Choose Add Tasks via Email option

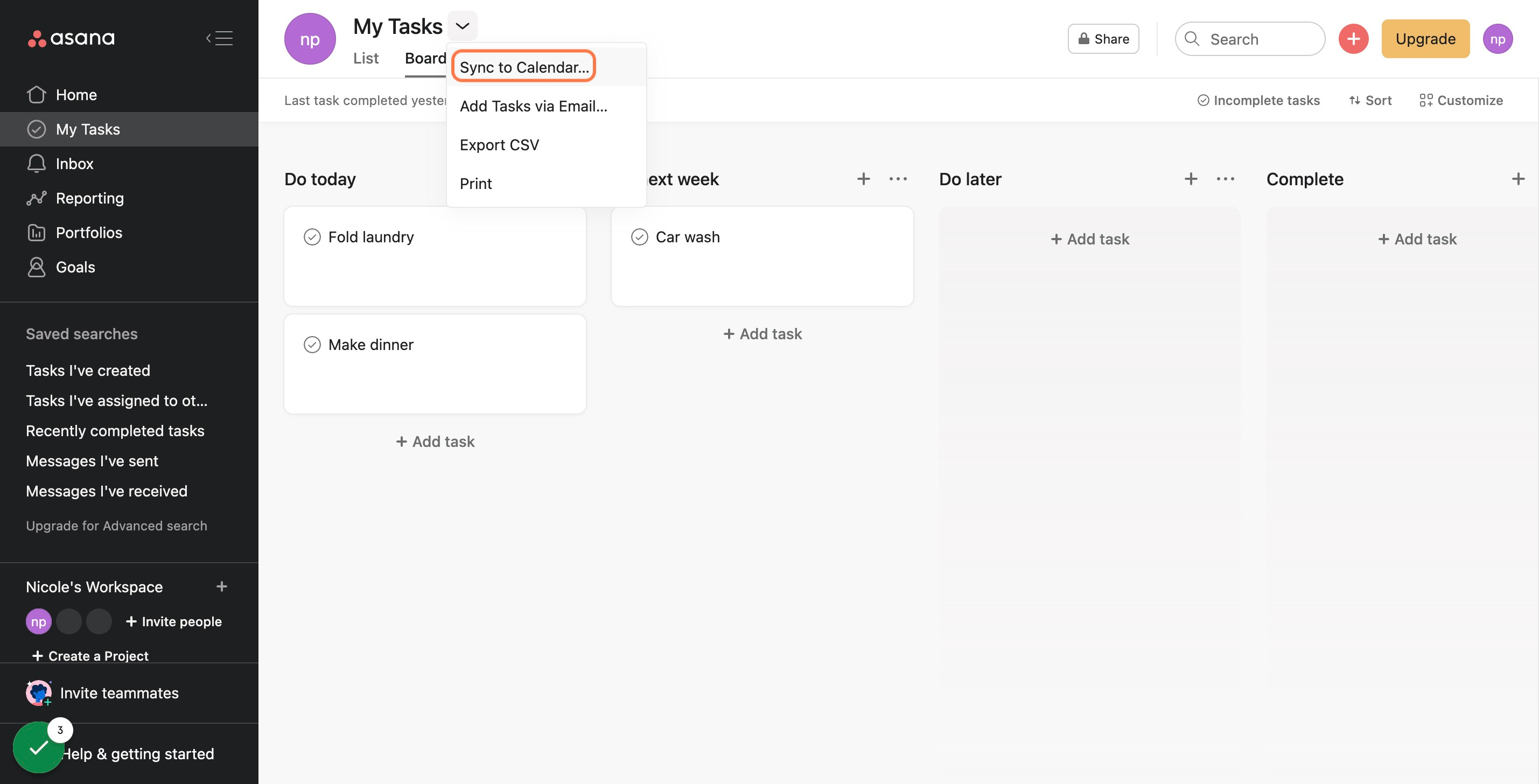pyautogui.click(x=546, y=106)
